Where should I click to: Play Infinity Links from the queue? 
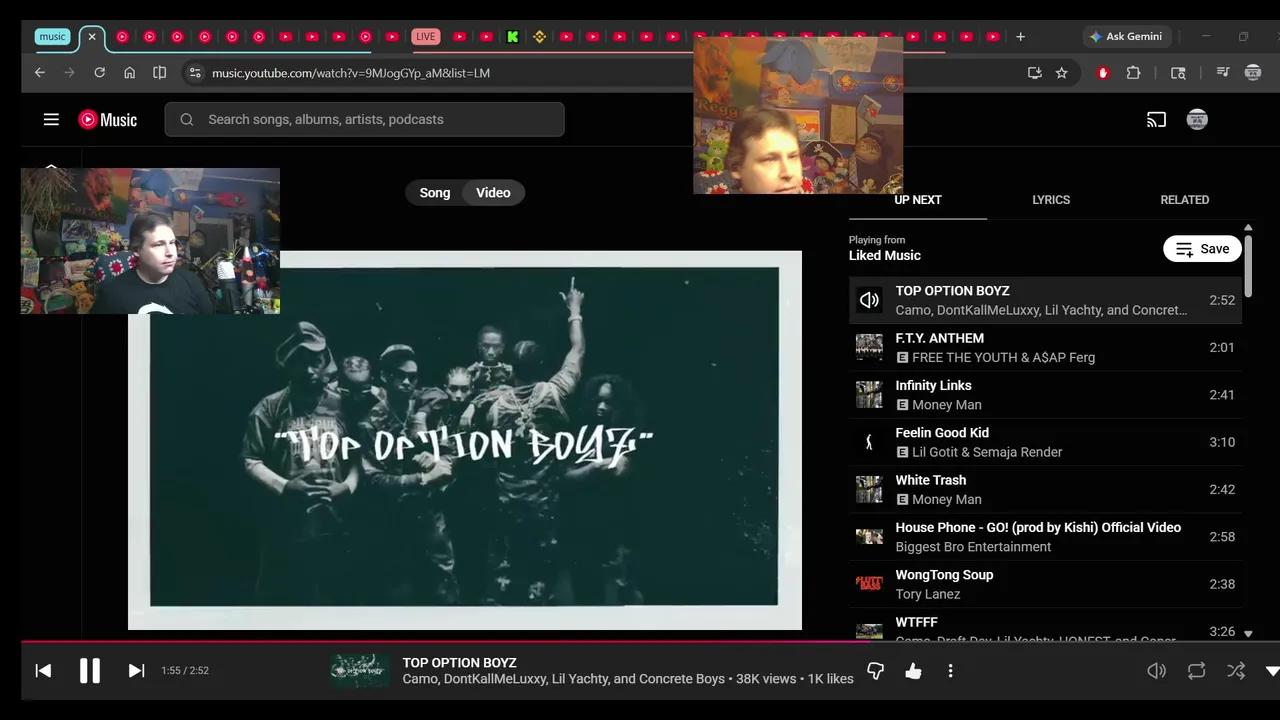(x=1045, y=395)
